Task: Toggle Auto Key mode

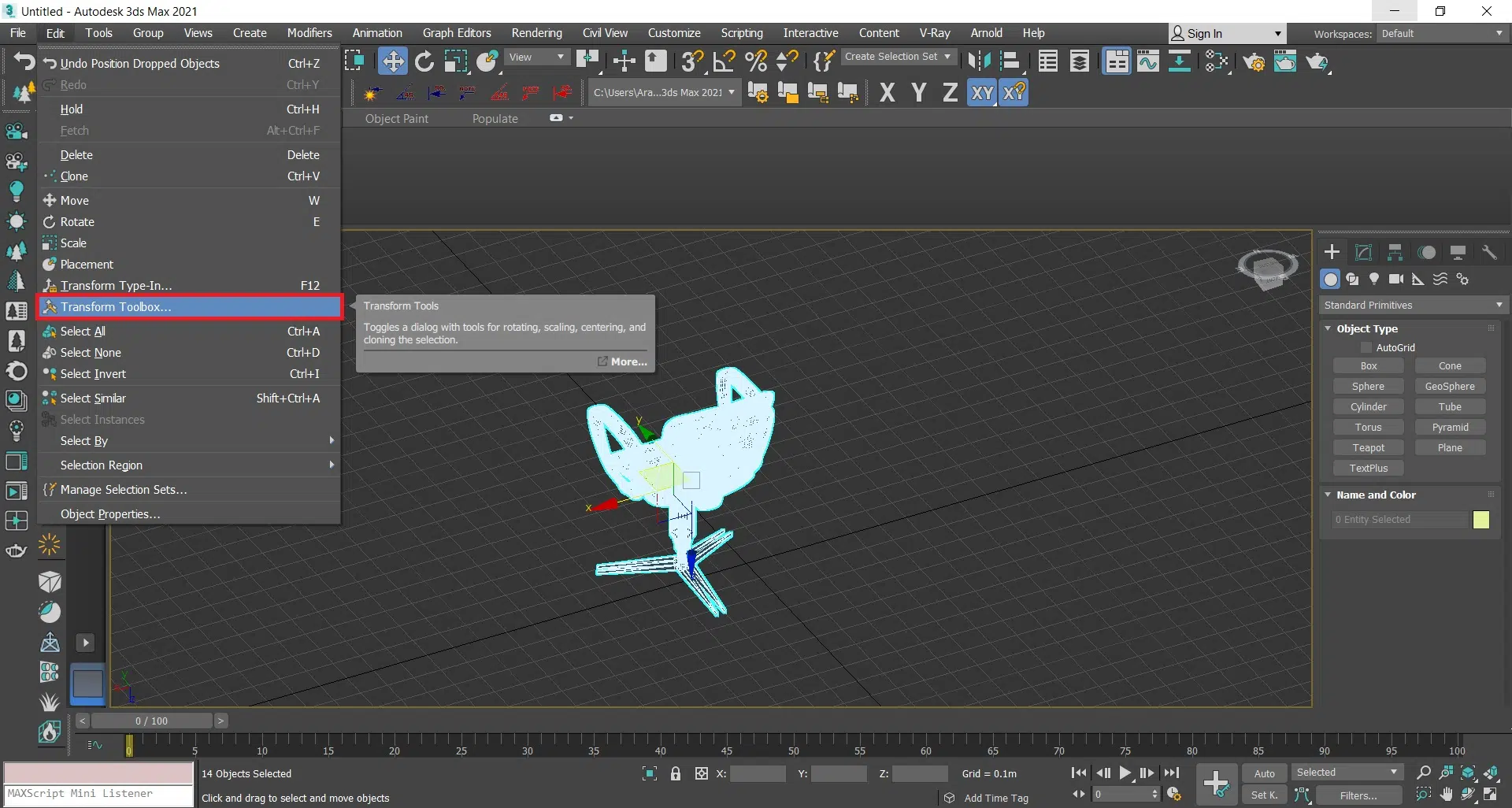Action: 1264,773
